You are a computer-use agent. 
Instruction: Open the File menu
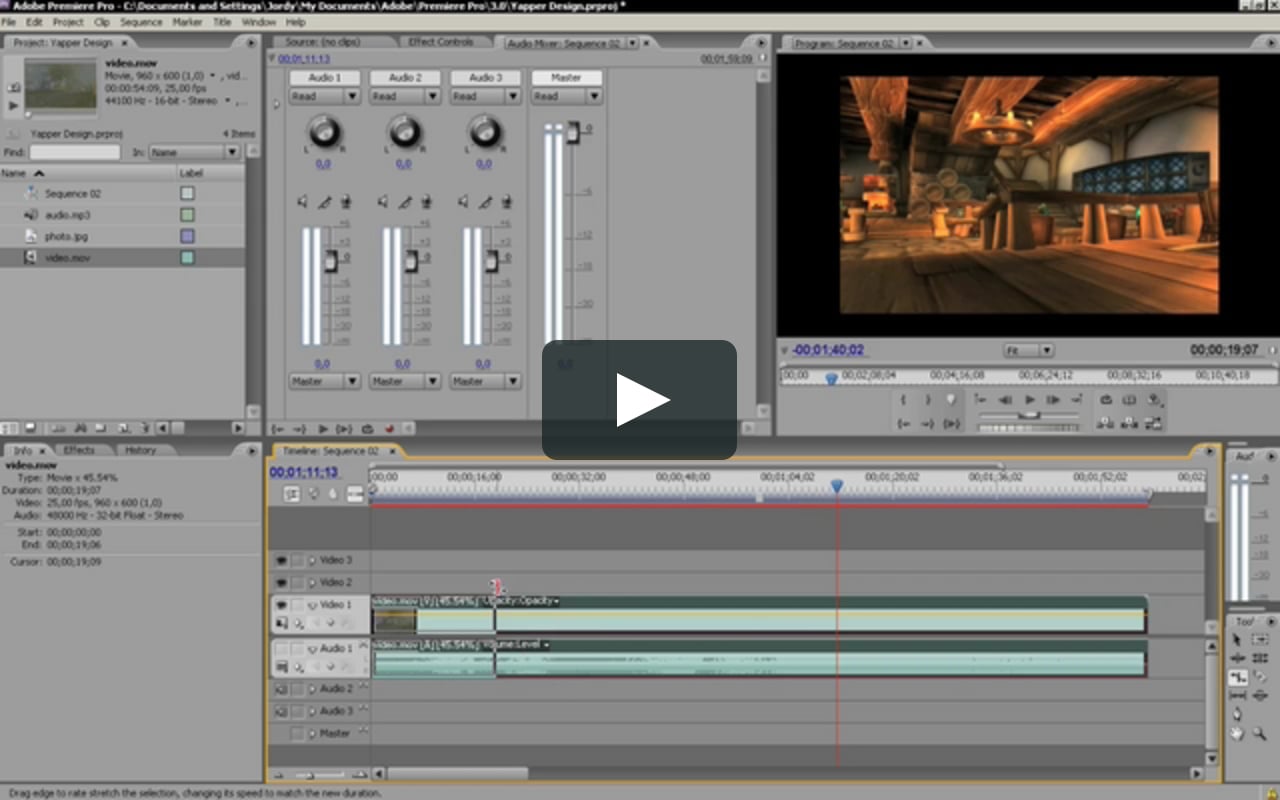pos(8,22)
